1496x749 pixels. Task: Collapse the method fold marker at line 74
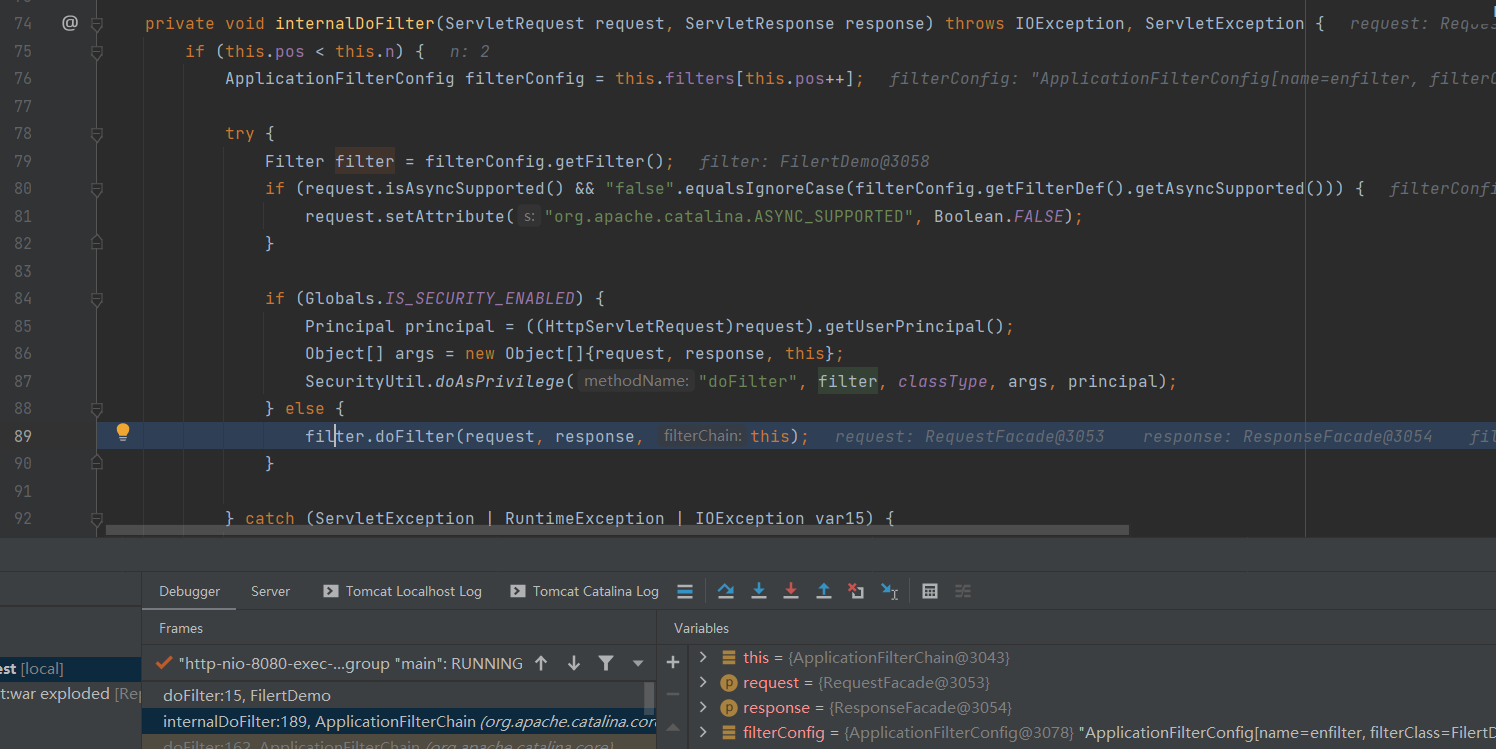click(97, 23)
